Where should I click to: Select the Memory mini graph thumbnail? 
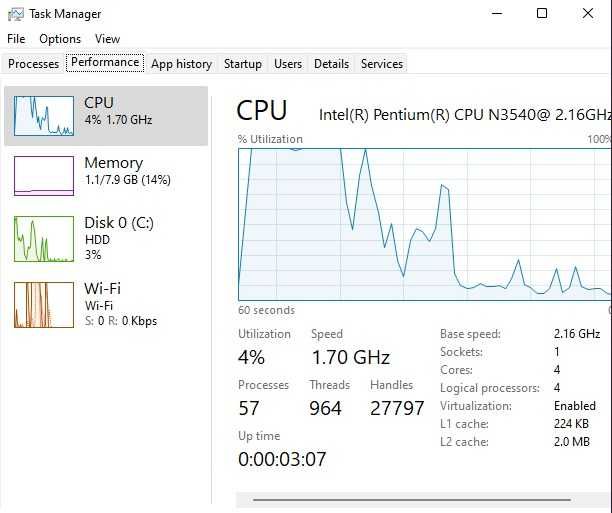[44, 176]
